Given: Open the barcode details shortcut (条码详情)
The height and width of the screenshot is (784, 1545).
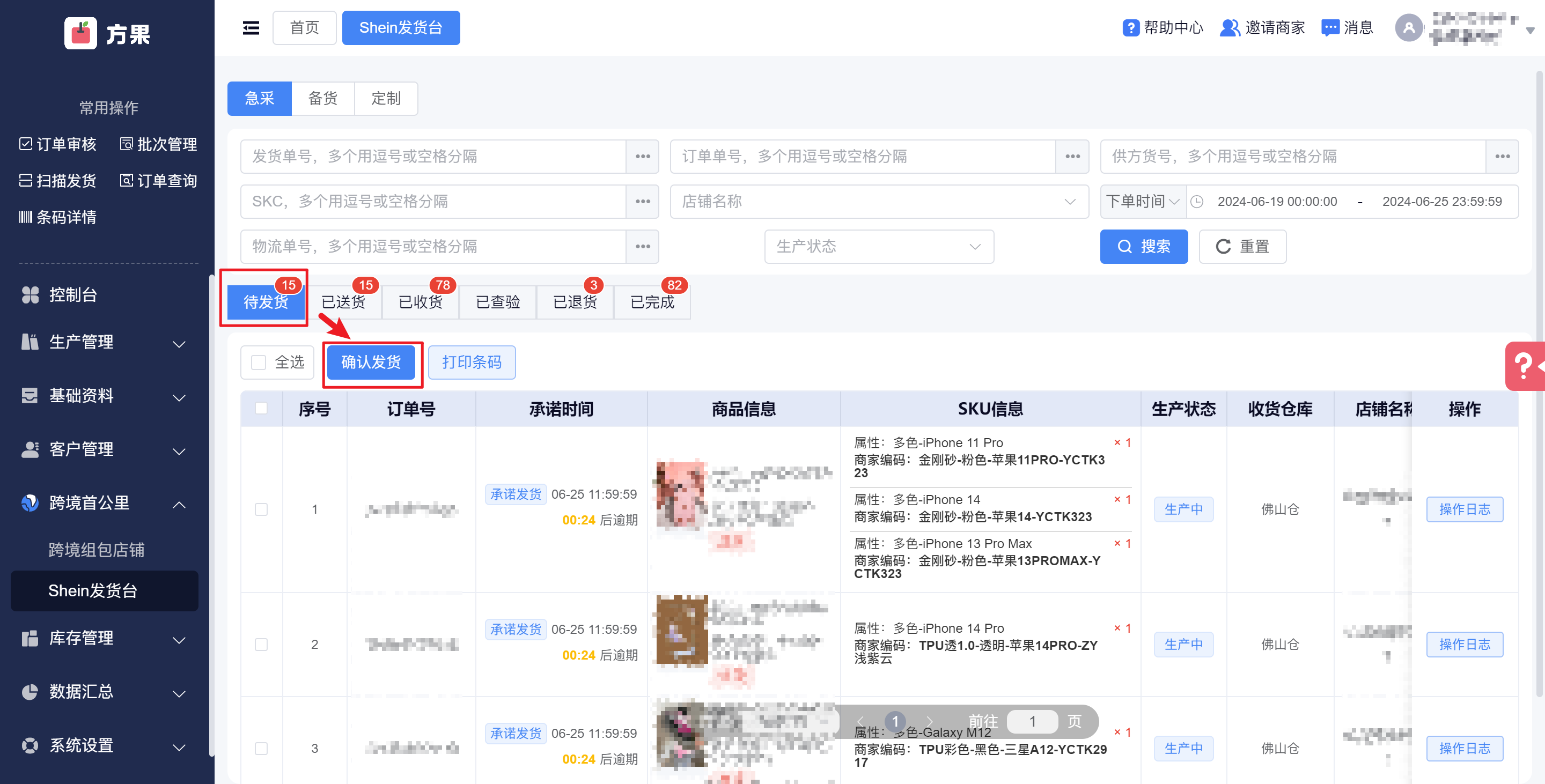Looking at the screenshot, I should click(x=58, y=217).
